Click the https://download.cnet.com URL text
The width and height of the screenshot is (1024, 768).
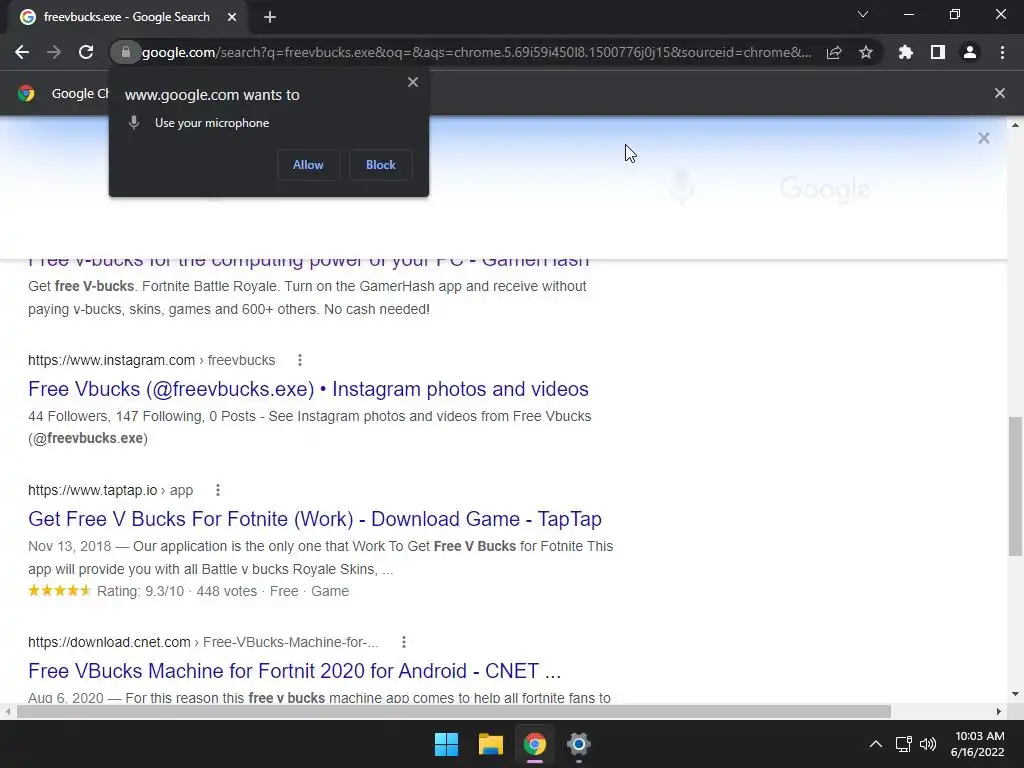109,642
